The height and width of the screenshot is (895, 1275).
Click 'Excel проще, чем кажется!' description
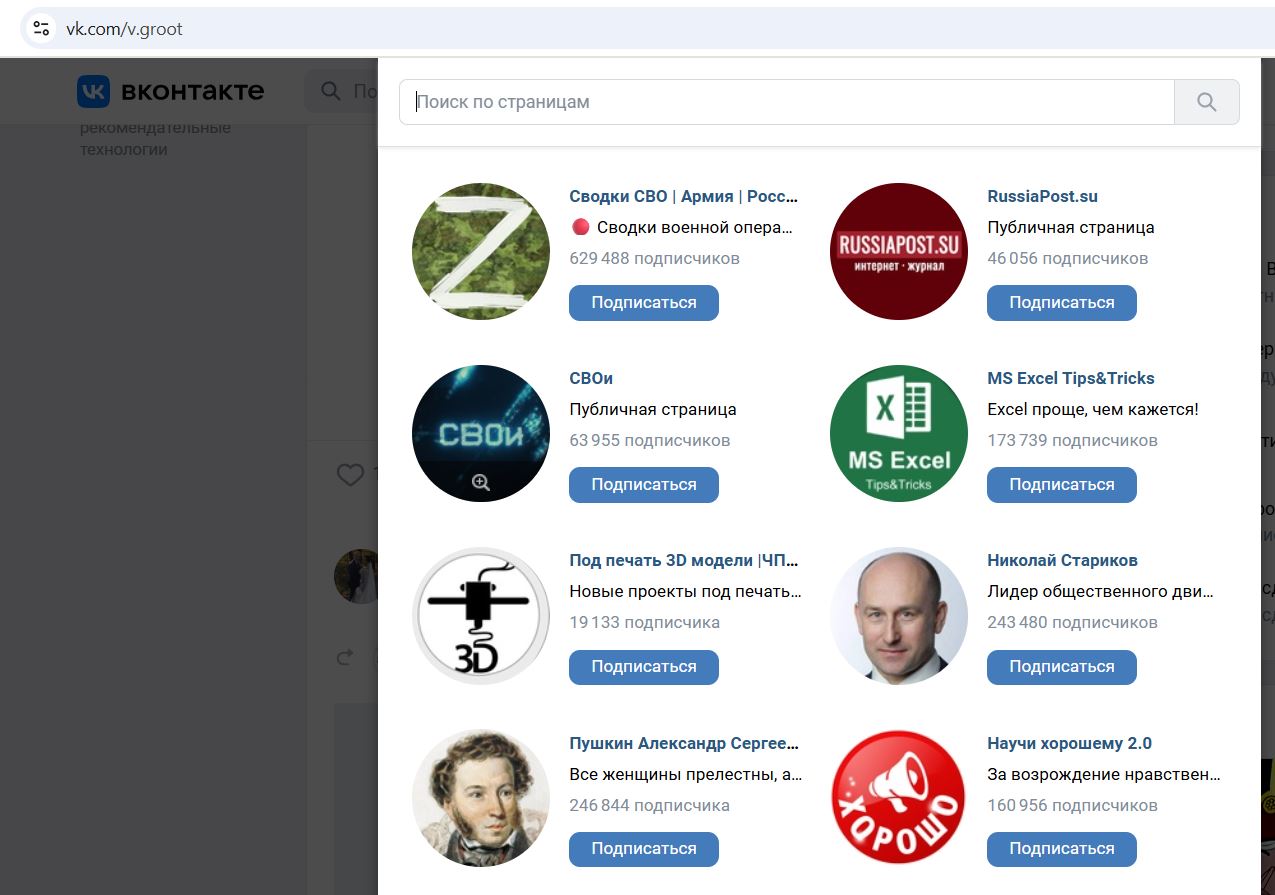point(1092,409)
